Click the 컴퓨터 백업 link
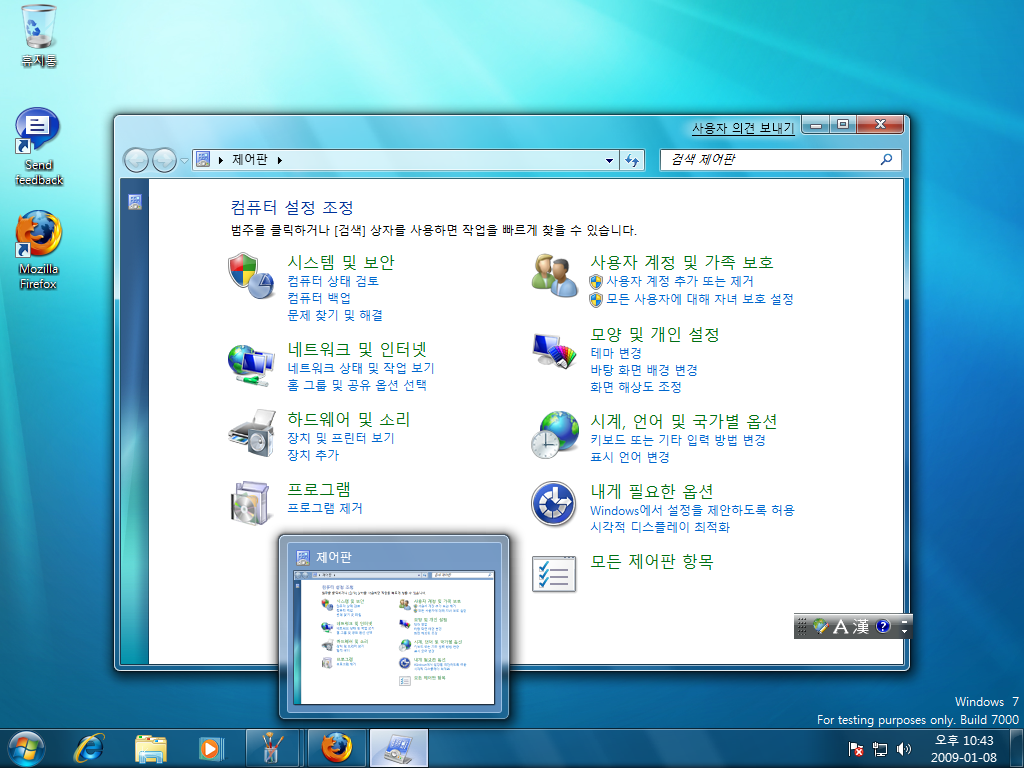Viewport: 1024px width, 768px height. (319, 298)
